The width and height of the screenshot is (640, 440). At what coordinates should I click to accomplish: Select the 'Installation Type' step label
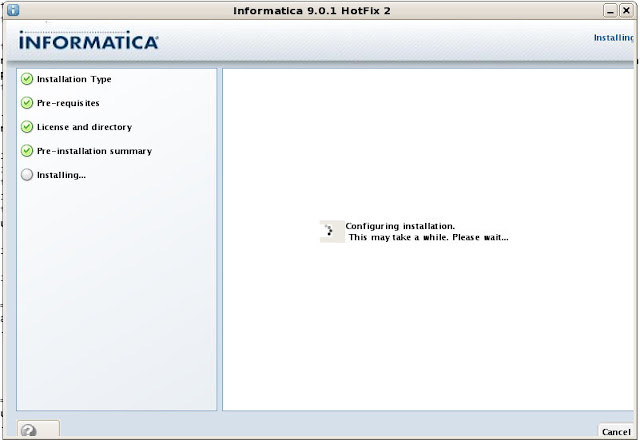pos(74,79)
